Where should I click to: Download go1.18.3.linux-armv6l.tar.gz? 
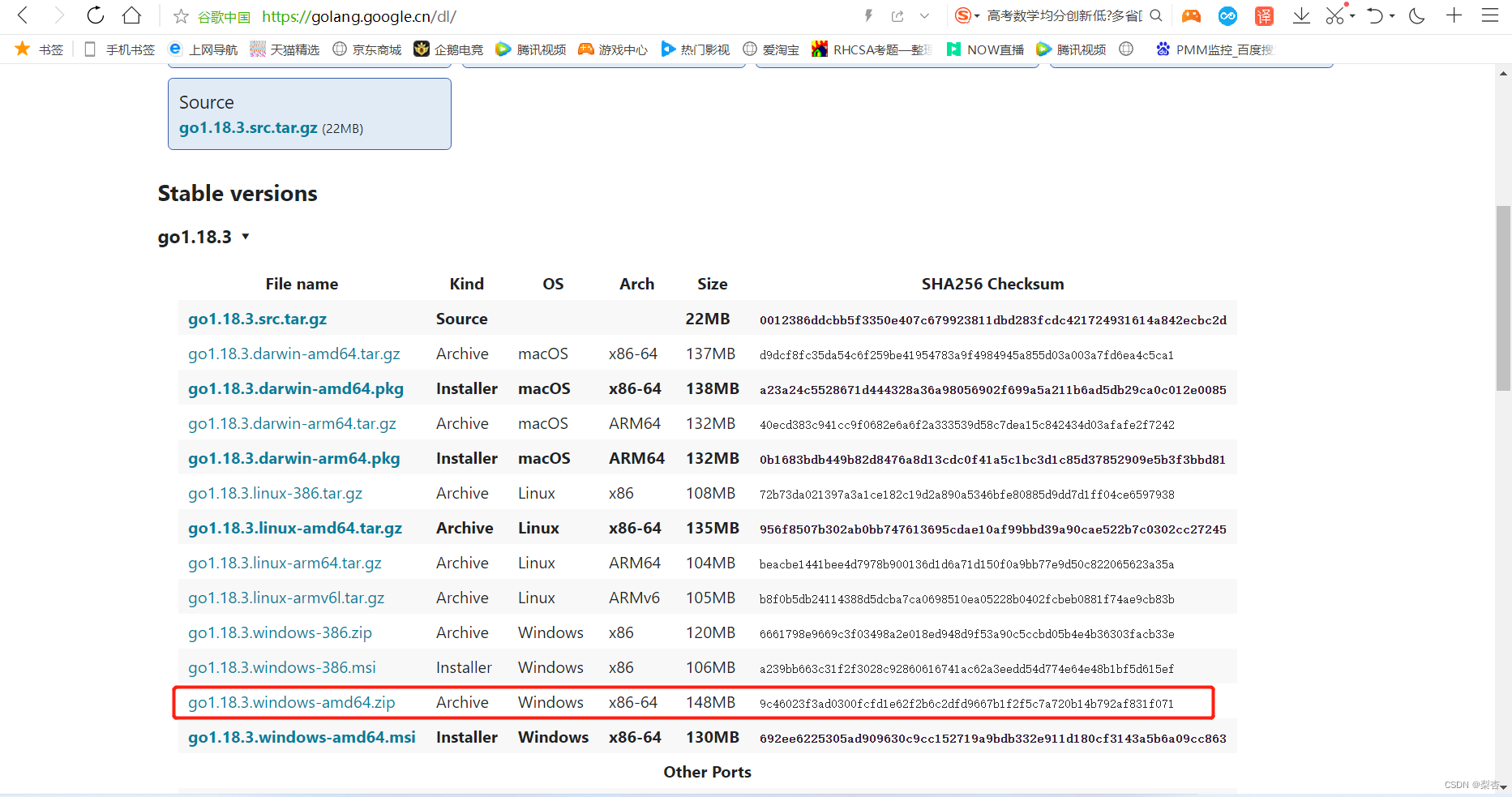[x=286, y=598]
